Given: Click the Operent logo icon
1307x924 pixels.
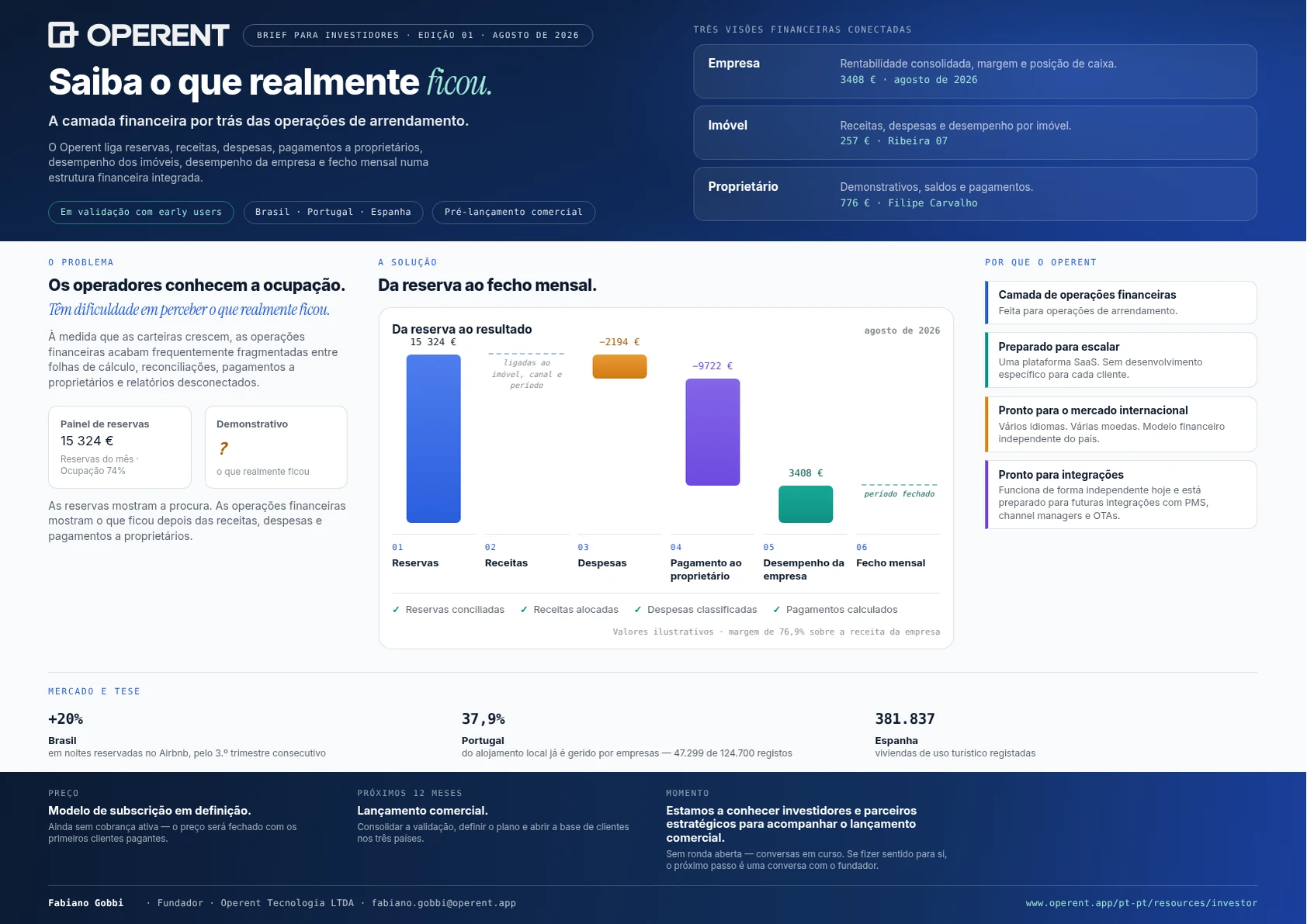Looking at the screenshot, I should (x=64, y=35).
